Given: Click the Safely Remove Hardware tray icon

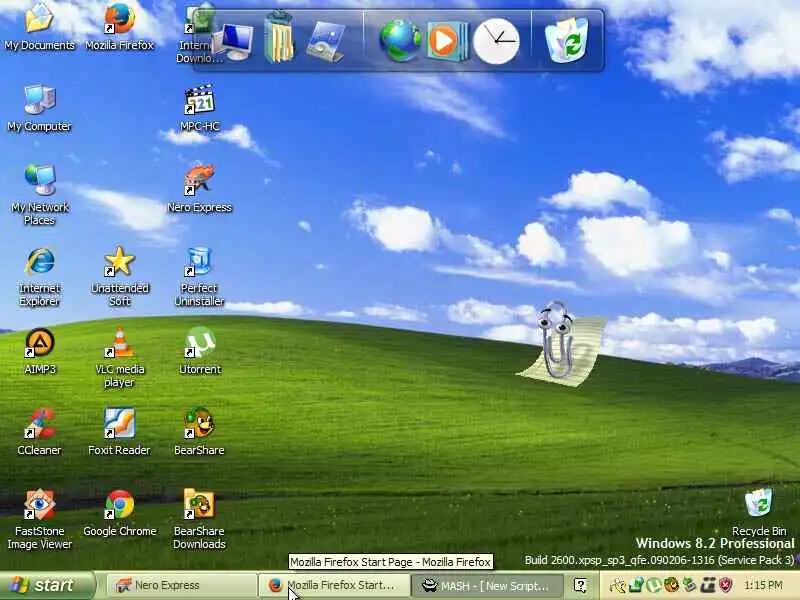Looking at the screenshot, I should (690, 585).
